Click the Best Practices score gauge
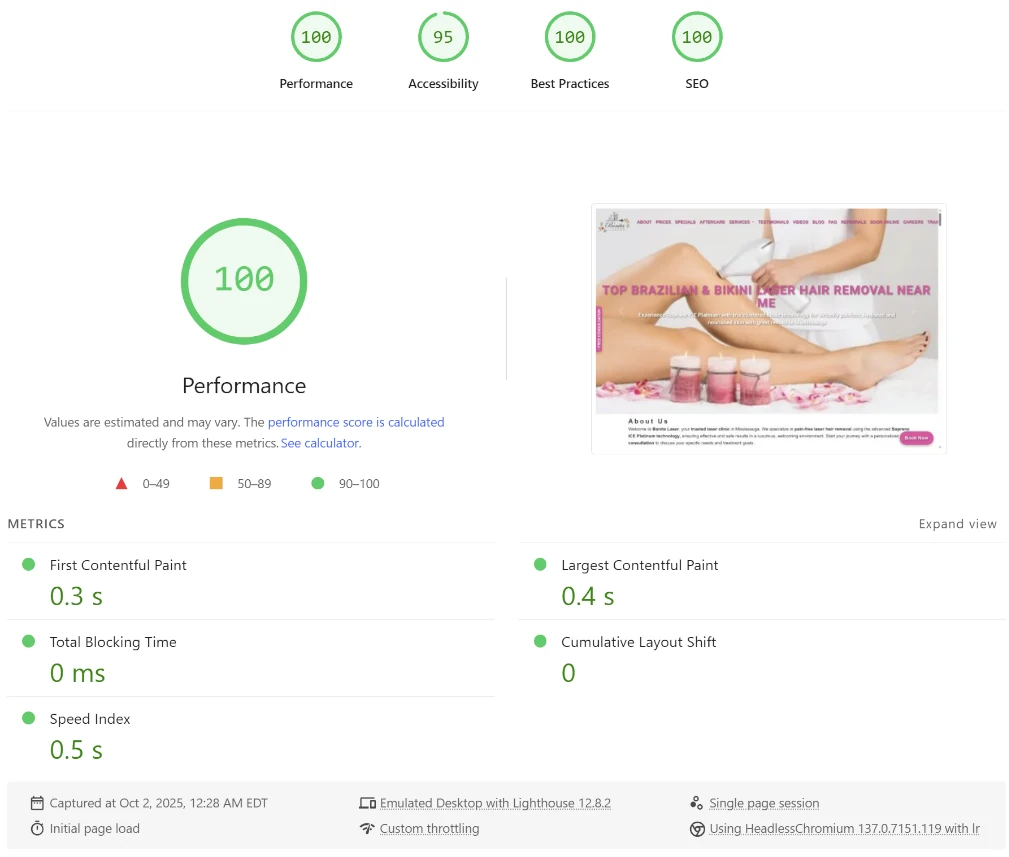 pyautogui.click(x=569, y=37)
